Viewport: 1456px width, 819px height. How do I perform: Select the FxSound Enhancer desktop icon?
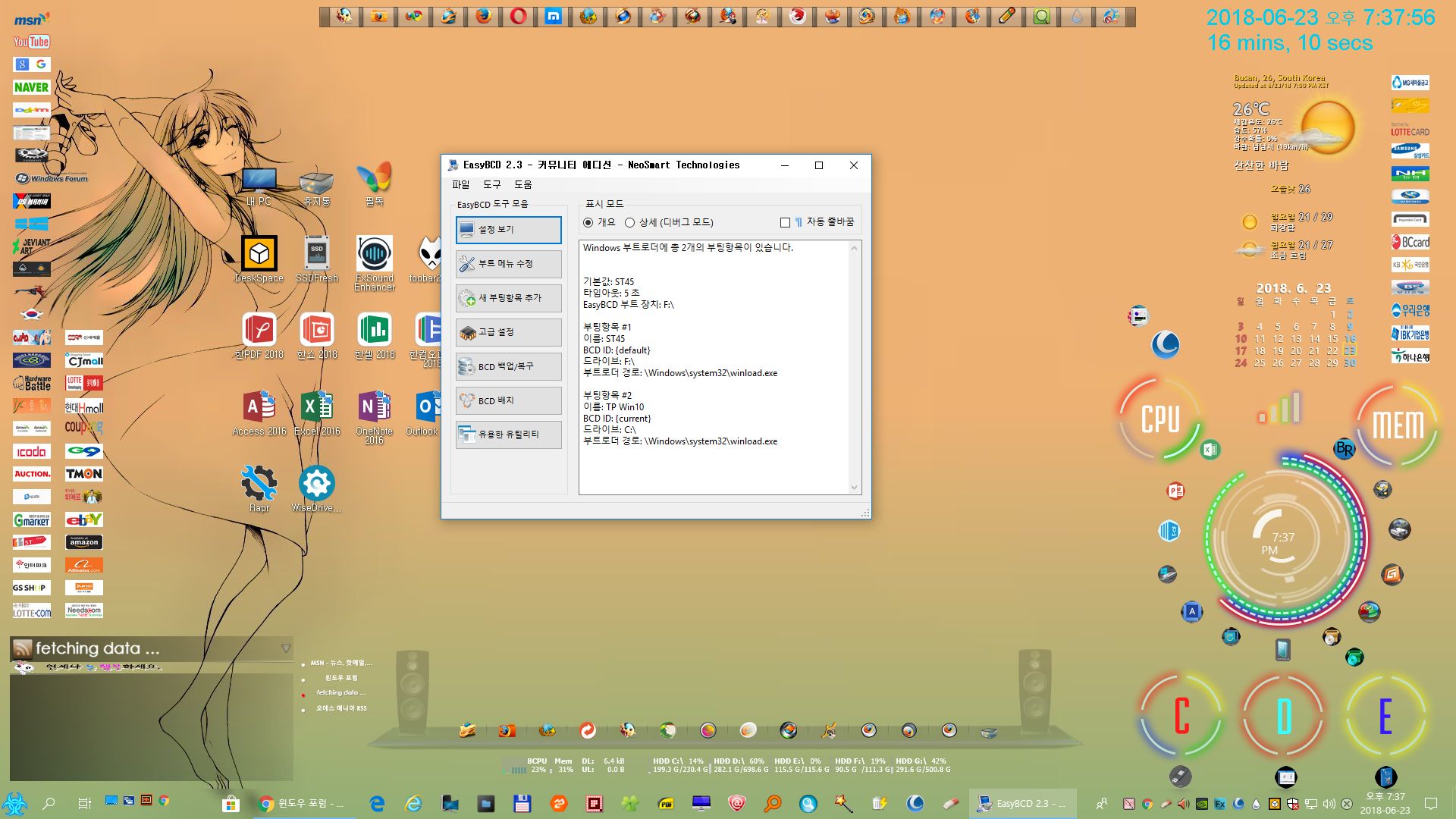tap(375, 264)
